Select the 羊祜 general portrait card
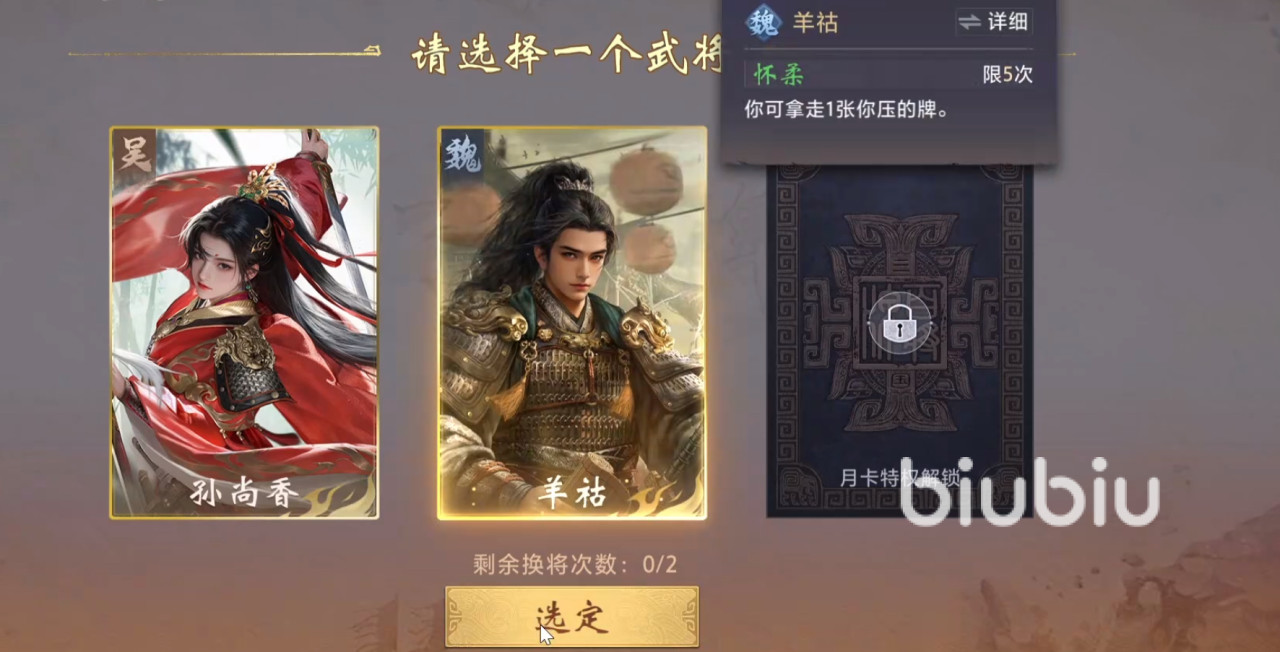The height and width of the screenshot is (652, 1280). click(572, 322)
